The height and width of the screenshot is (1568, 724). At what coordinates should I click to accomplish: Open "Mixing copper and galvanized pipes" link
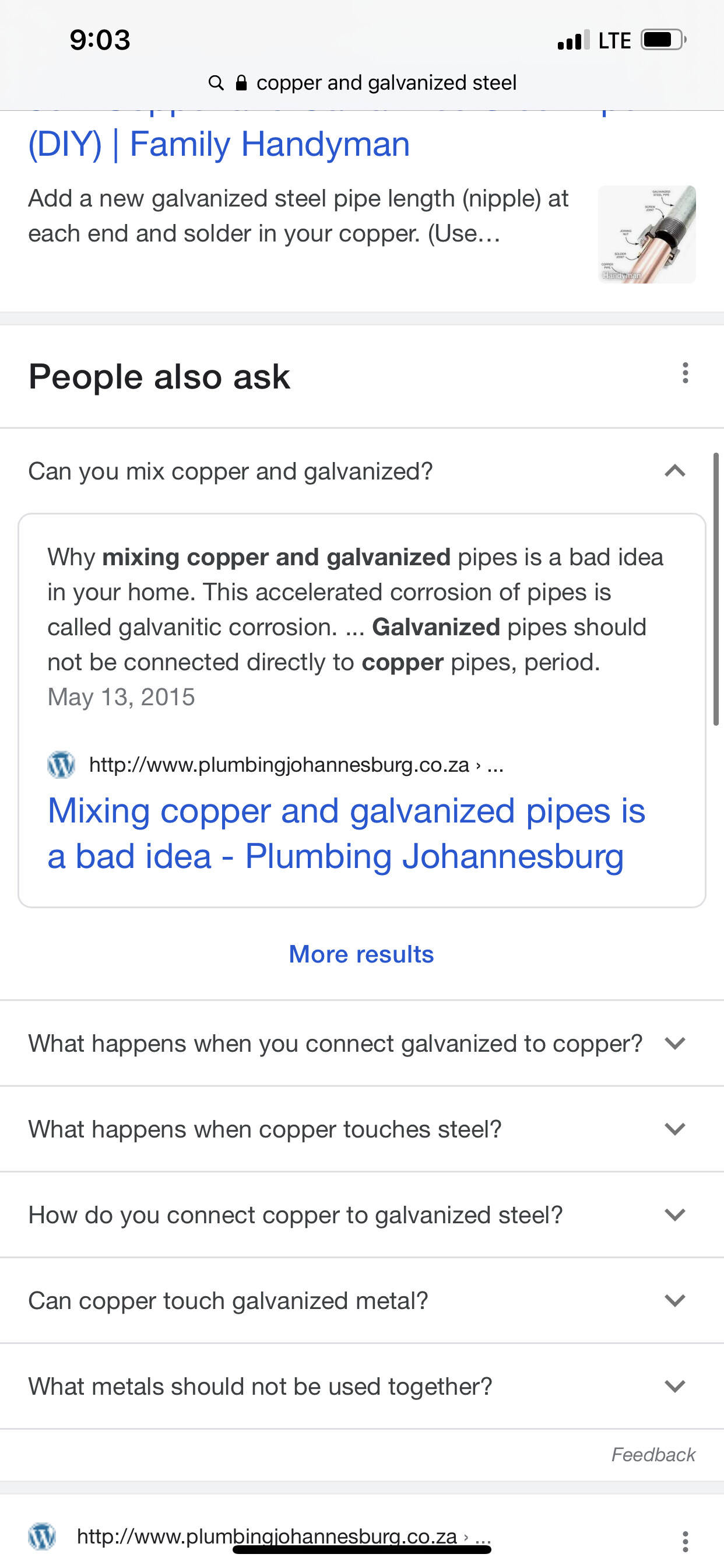[x=346, y=834]
